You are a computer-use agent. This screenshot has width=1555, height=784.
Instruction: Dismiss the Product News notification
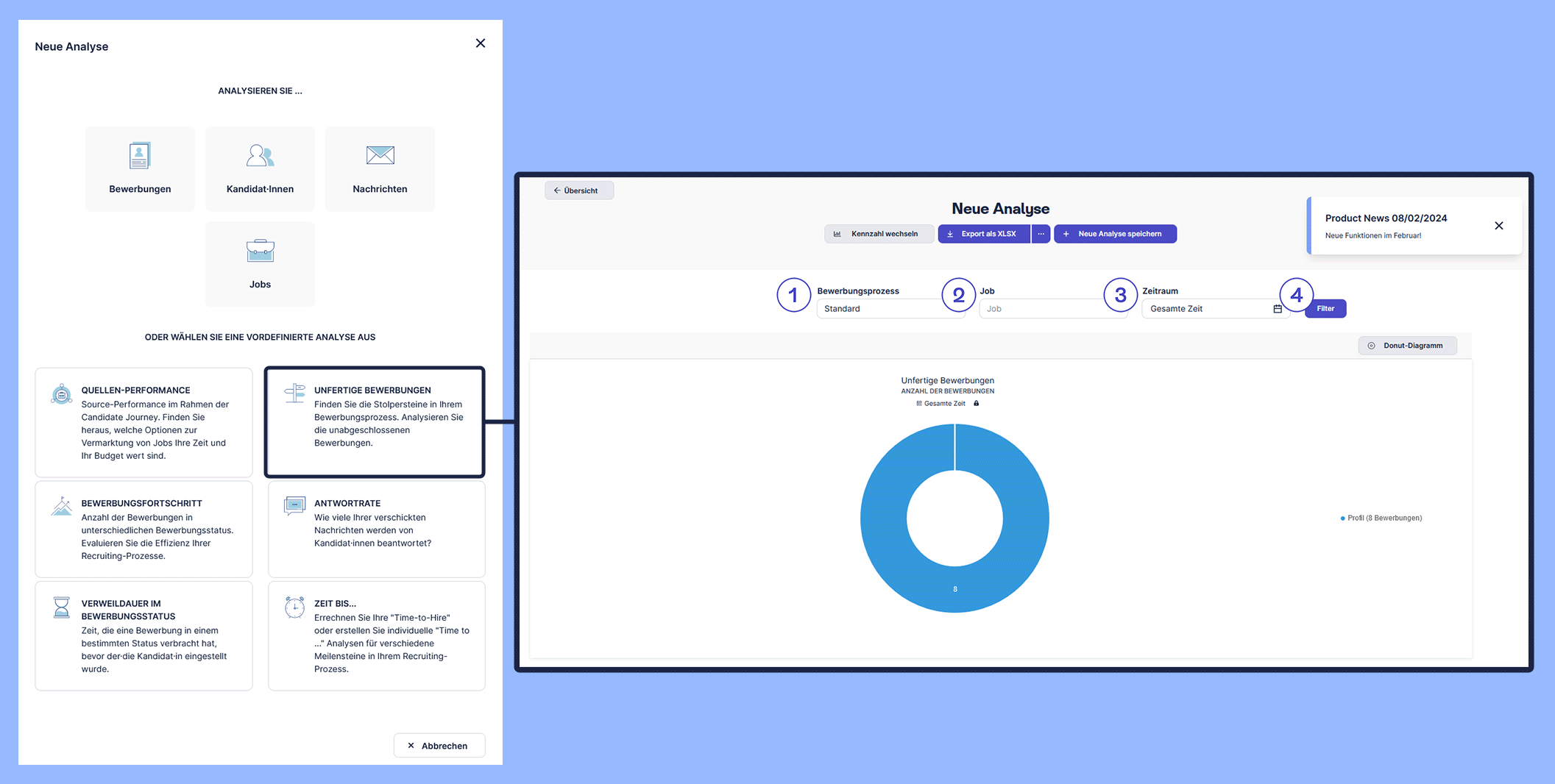click(1498, 226)
